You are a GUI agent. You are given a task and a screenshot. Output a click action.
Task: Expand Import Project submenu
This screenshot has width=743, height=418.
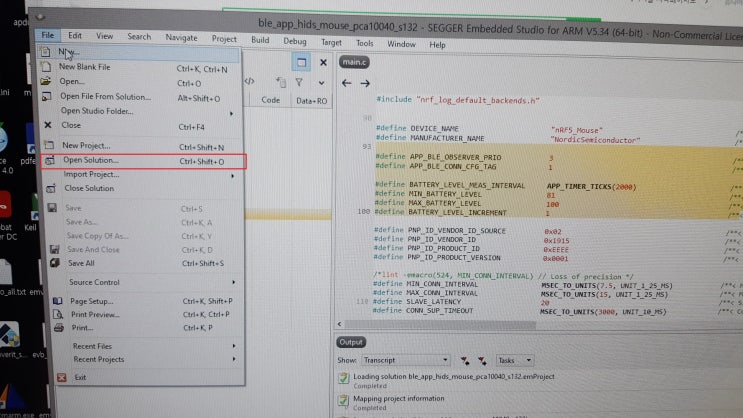pyautogui.click(x=143, y=175)
